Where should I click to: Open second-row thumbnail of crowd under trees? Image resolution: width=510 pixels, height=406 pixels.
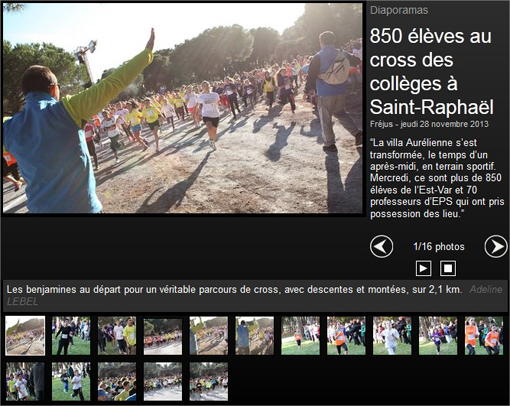117,382
